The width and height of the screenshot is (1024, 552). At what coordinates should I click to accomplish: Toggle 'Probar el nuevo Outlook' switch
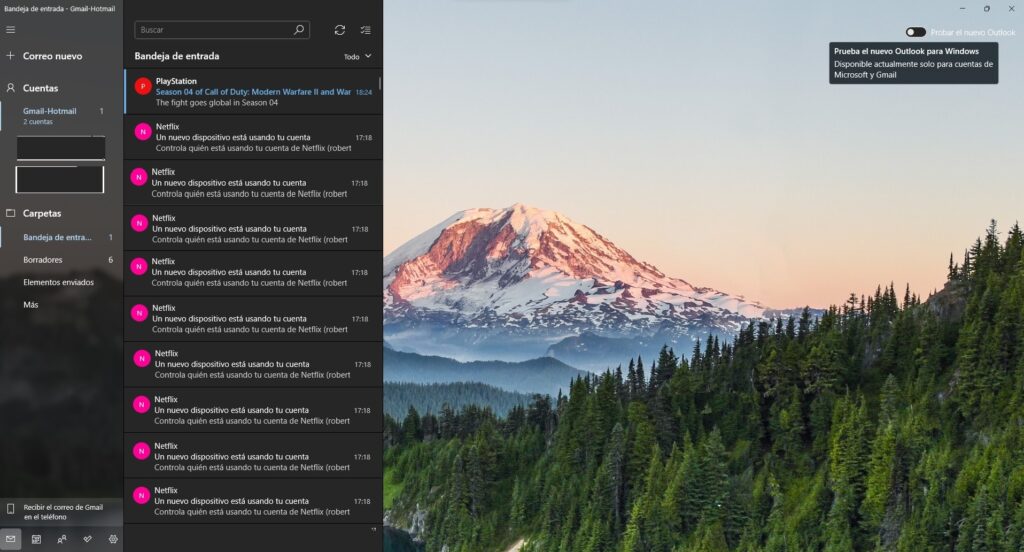[915, 32]
